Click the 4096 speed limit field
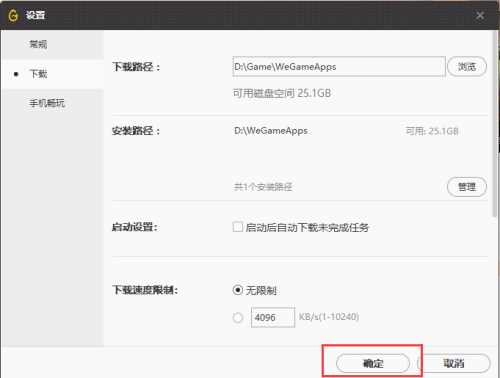The image size is (500, 378). point(273,317)
